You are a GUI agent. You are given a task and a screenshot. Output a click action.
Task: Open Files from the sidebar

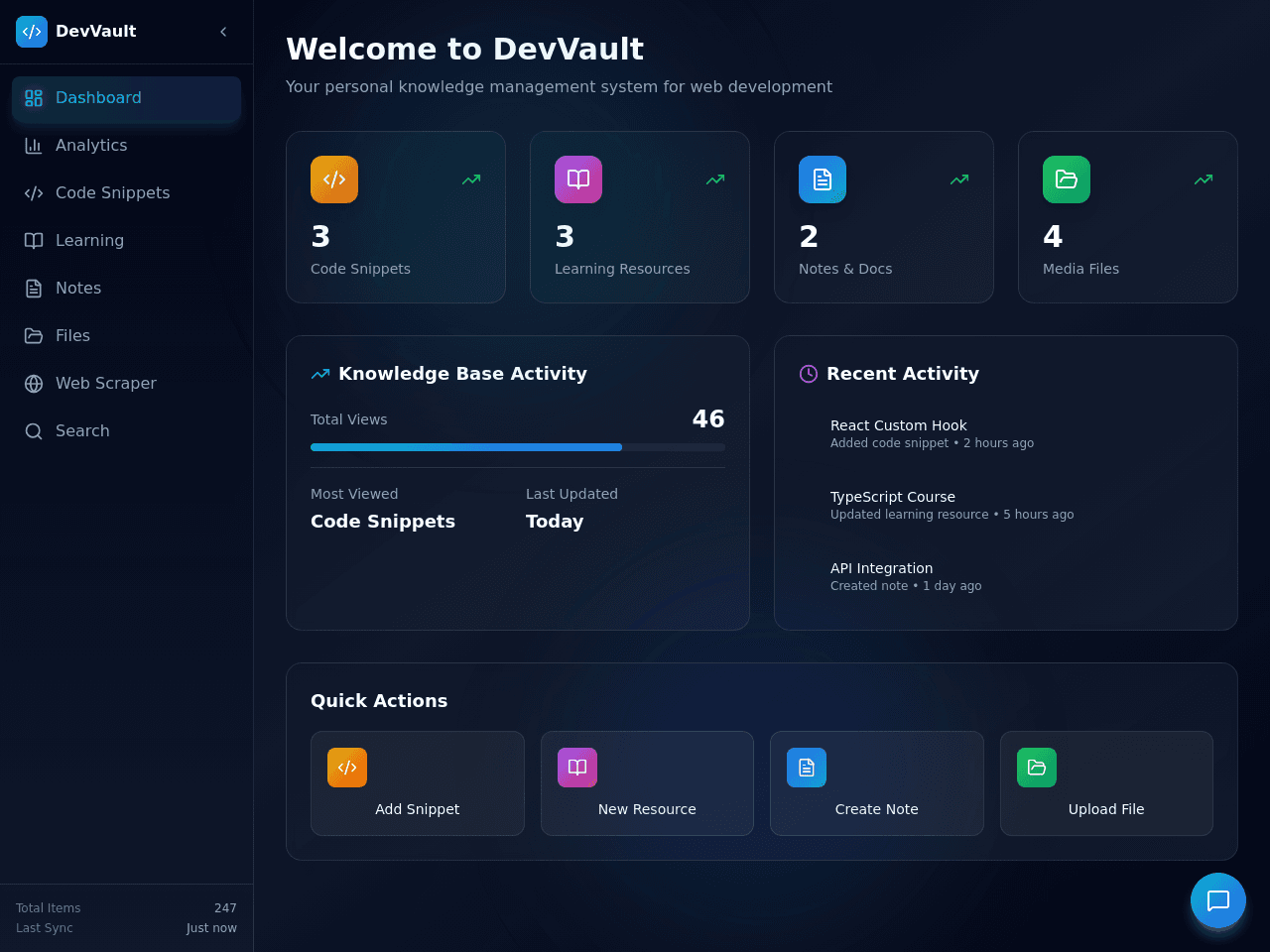tap(127, 336)
